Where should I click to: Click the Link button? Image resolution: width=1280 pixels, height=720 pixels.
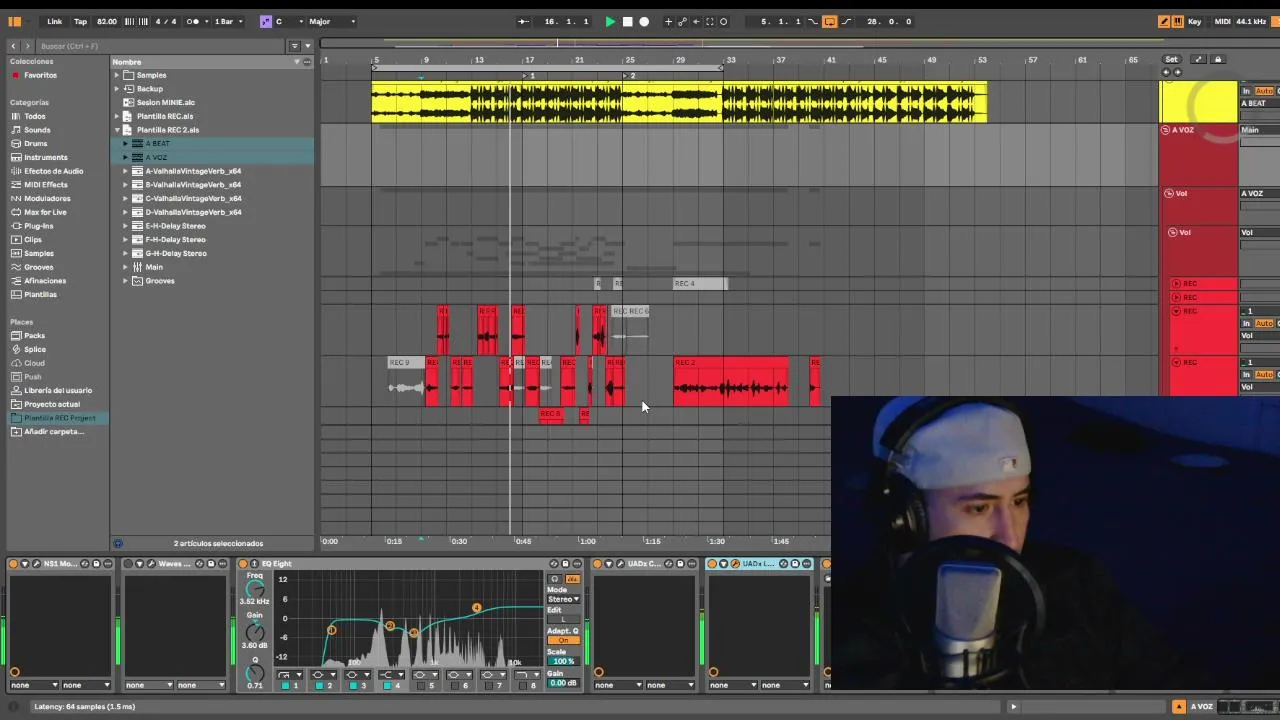(55, 21)
